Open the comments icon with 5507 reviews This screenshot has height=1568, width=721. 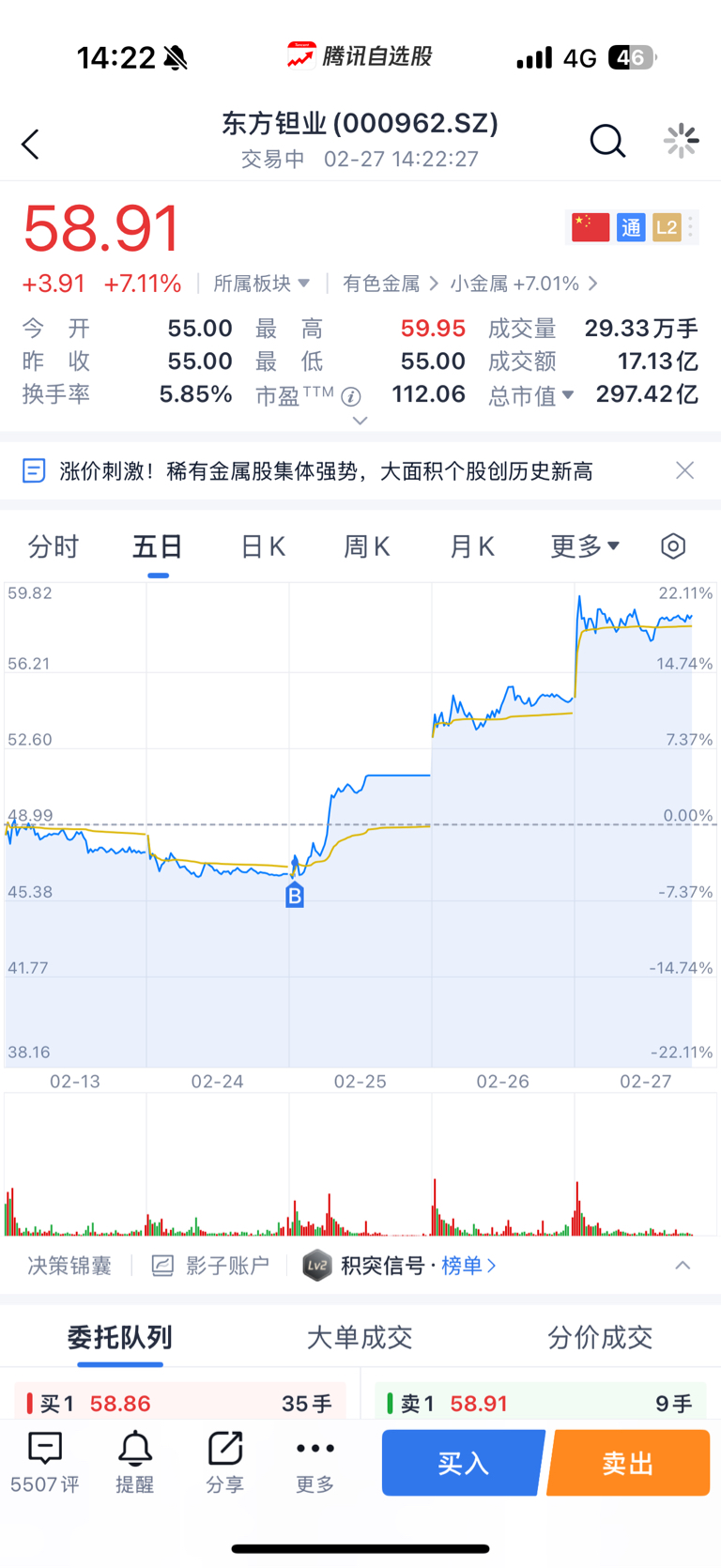coord(45,1462)
